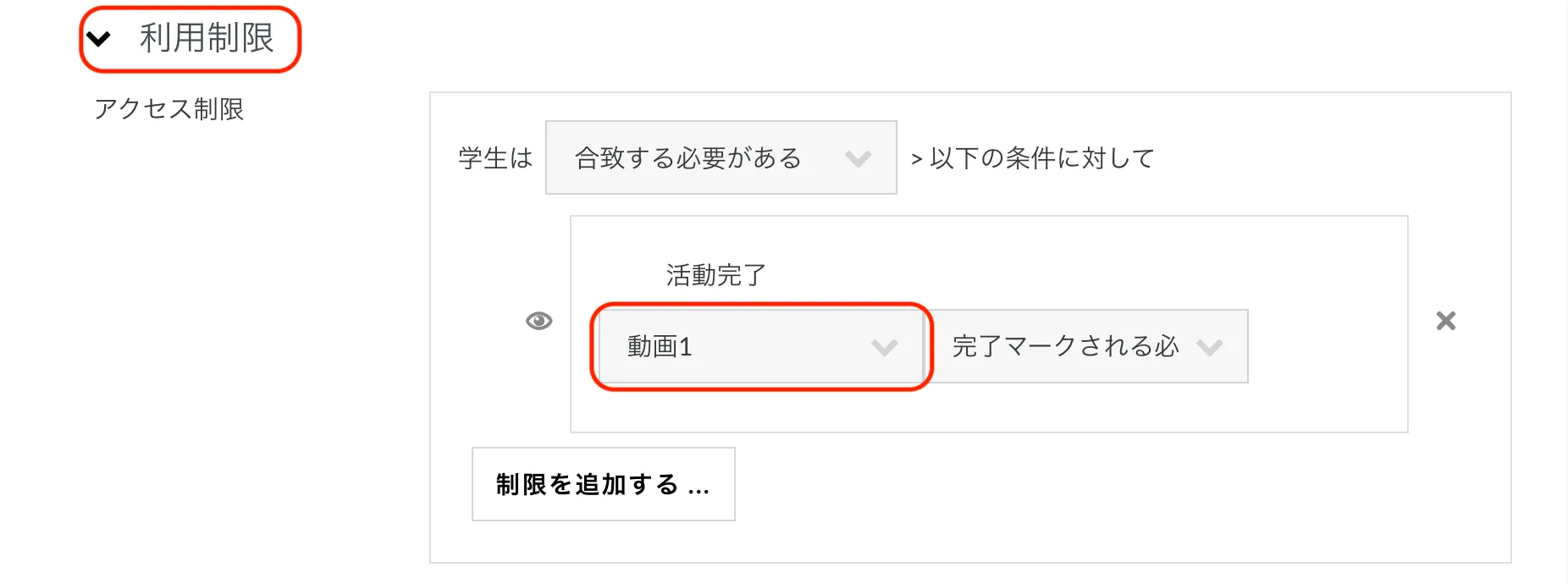Remove the 活動完了 restriction with X
The height and width of the screenshot is (584, 1568).
(1446, 321)
